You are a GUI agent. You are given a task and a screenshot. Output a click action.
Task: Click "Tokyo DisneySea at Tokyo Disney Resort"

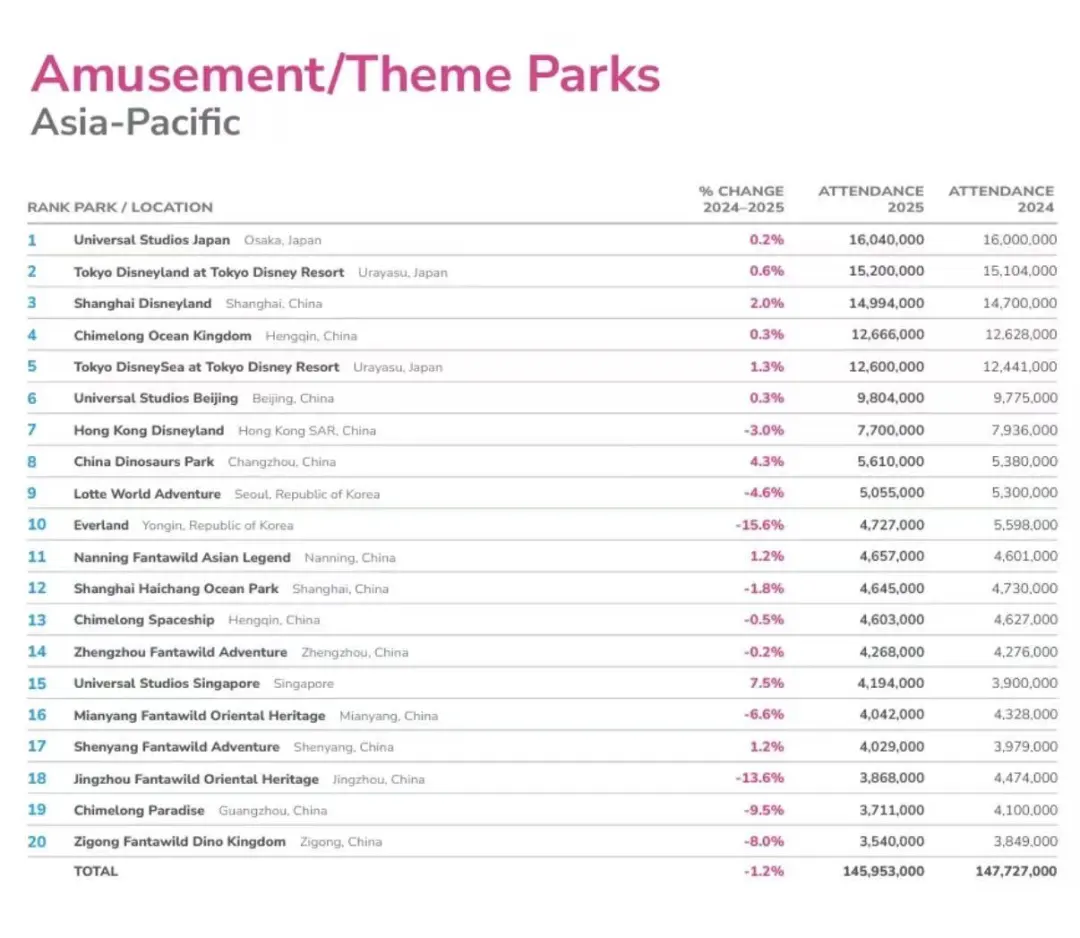point(207,367)
